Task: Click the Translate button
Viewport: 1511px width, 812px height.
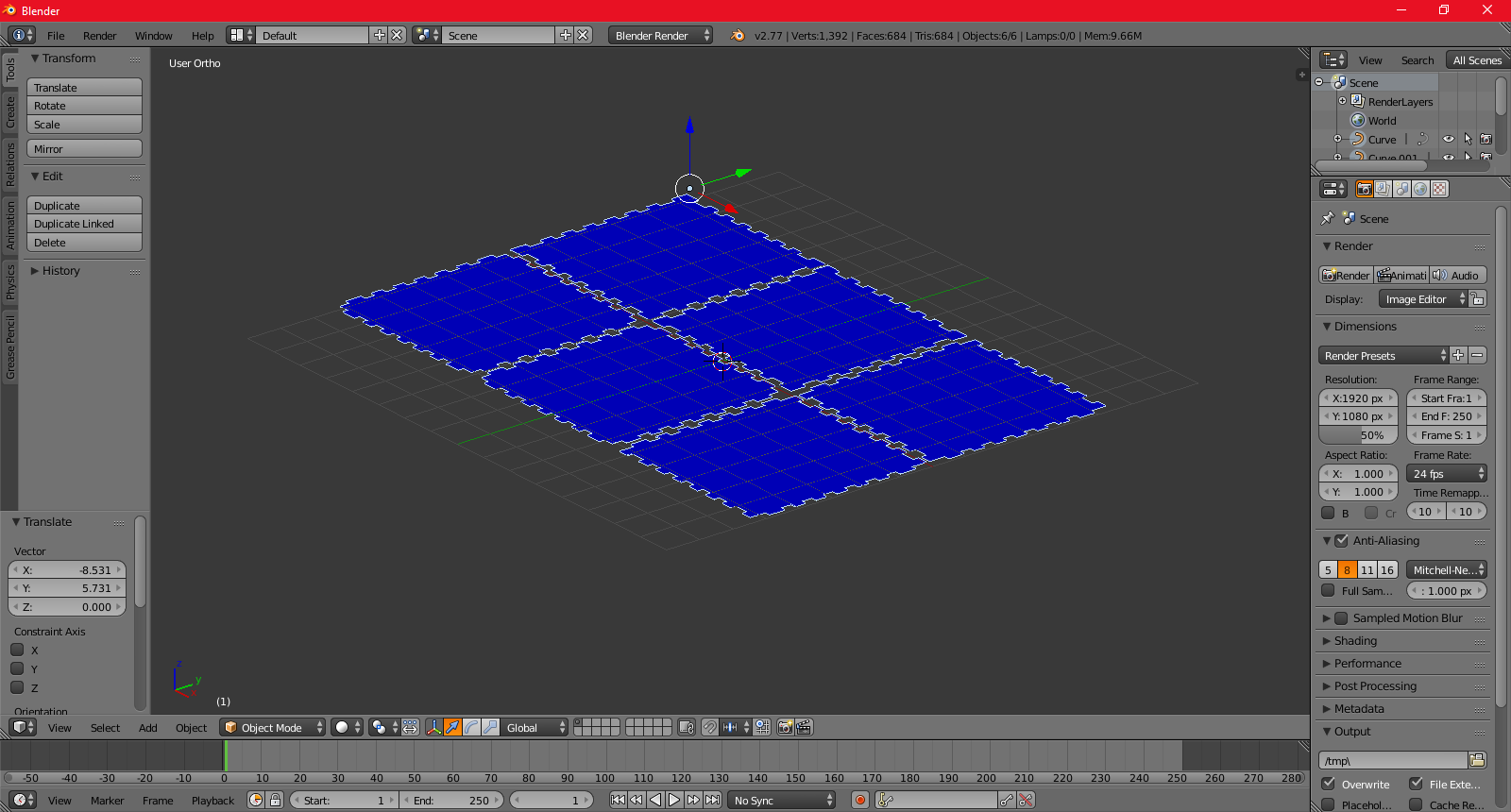Action: [84, 88]
